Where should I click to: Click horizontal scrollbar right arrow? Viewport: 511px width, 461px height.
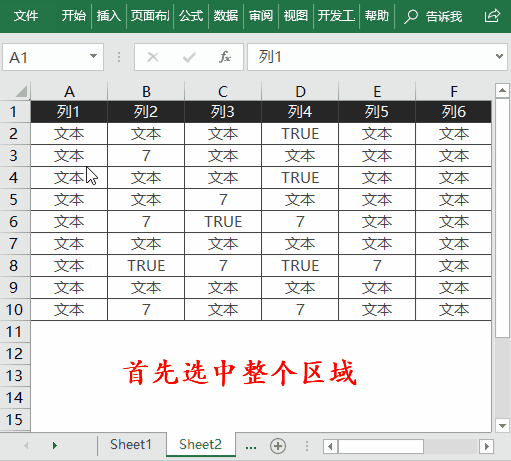pyautogui.click(x=487, y=446)
